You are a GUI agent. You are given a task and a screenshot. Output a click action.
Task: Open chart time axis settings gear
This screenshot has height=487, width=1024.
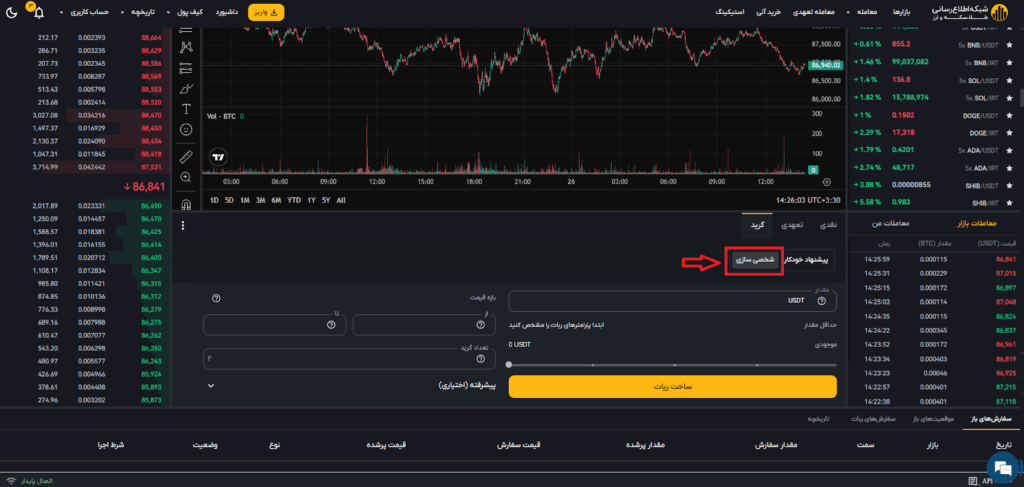[x=827, y=181]
